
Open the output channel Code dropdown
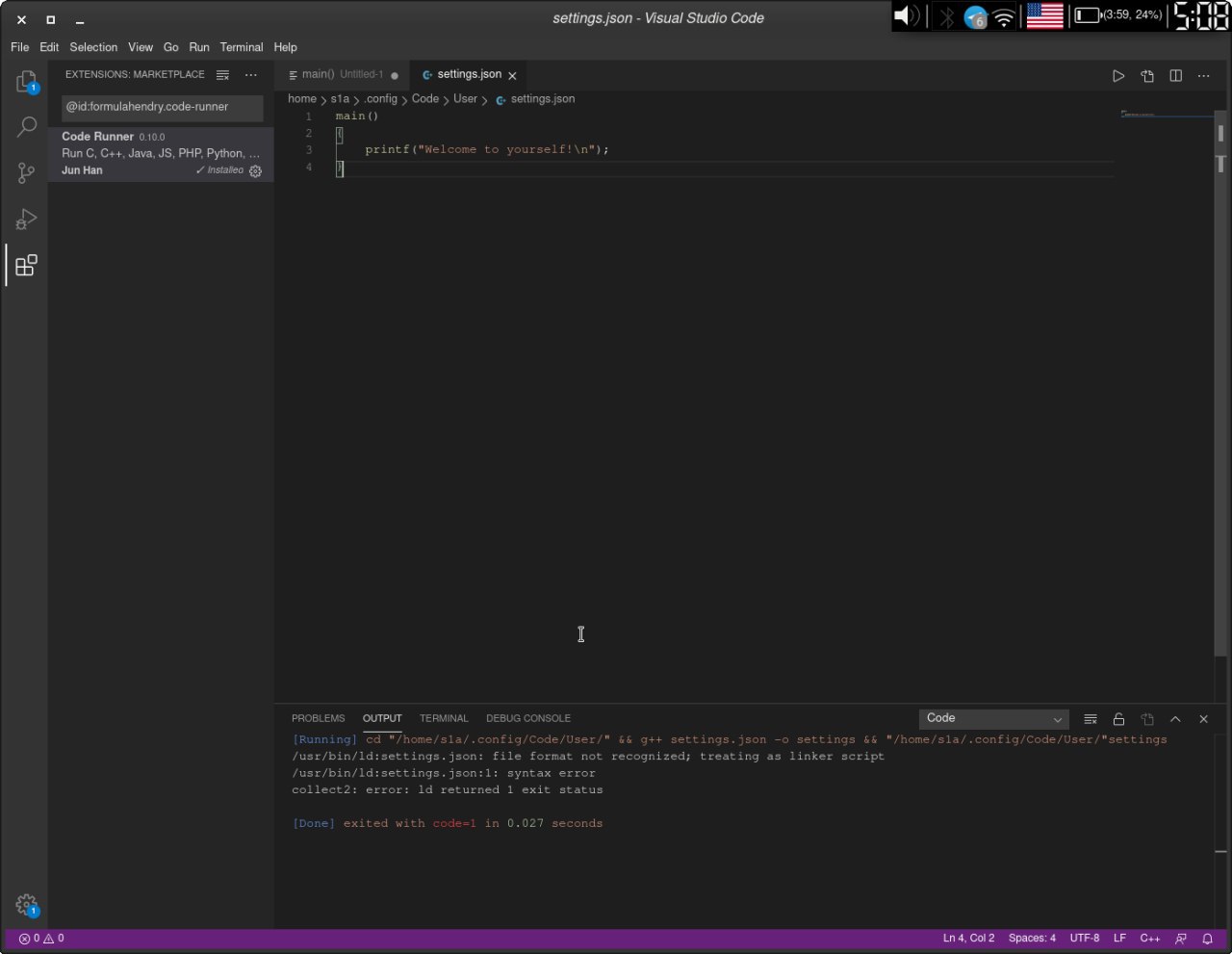pos(993,718)
